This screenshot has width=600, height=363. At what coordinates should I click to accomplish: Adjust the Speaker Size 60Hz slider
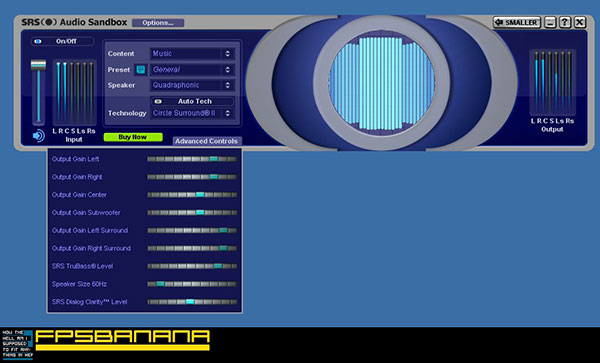192,284
